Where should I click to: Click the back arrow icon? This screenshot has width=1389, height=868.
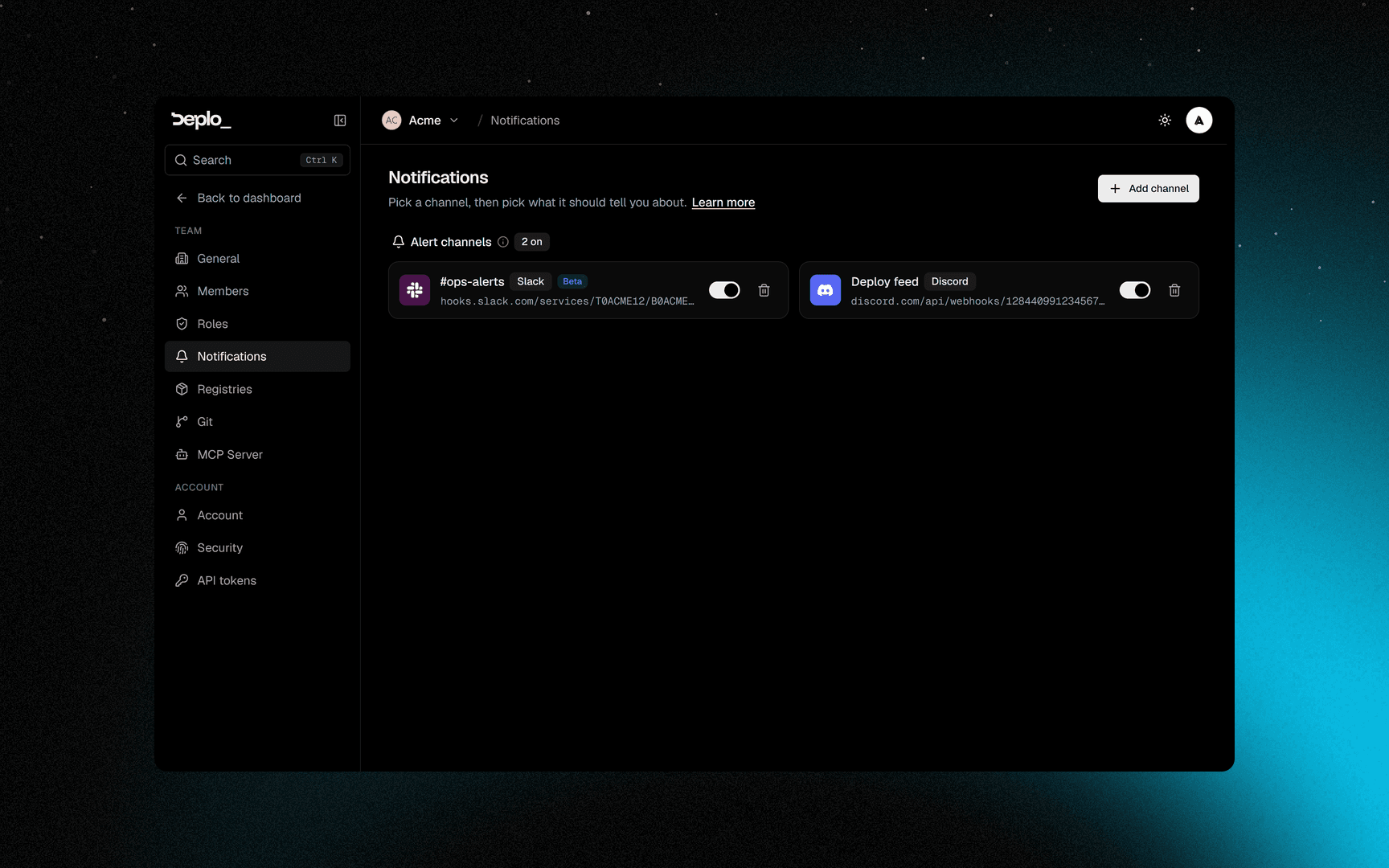[x=182, y=198]
